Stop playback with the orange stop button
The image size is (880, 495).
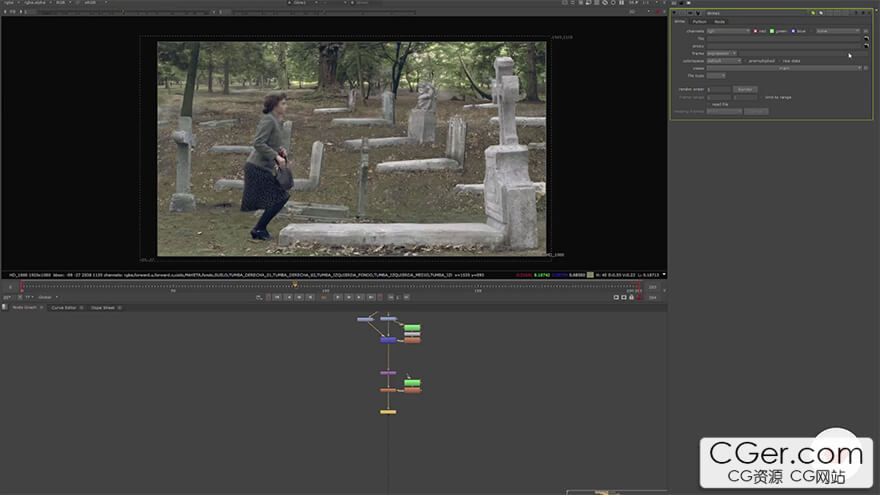coord(324,297)
